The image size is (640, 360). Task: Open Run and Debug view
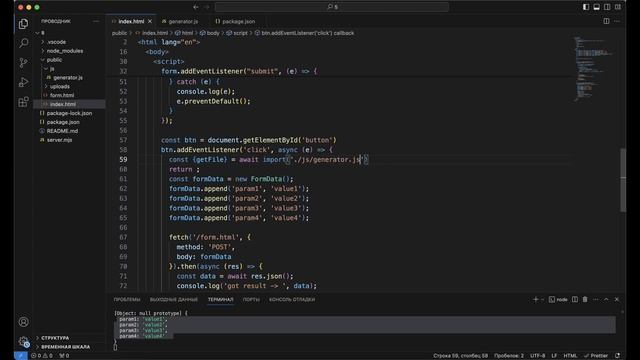click(23, 82)
